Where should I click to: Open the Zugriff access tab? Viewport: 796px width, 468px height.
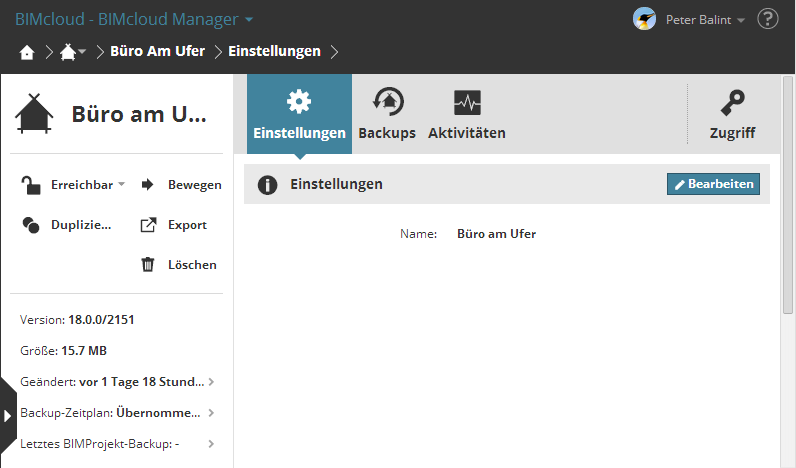point(733,114)
